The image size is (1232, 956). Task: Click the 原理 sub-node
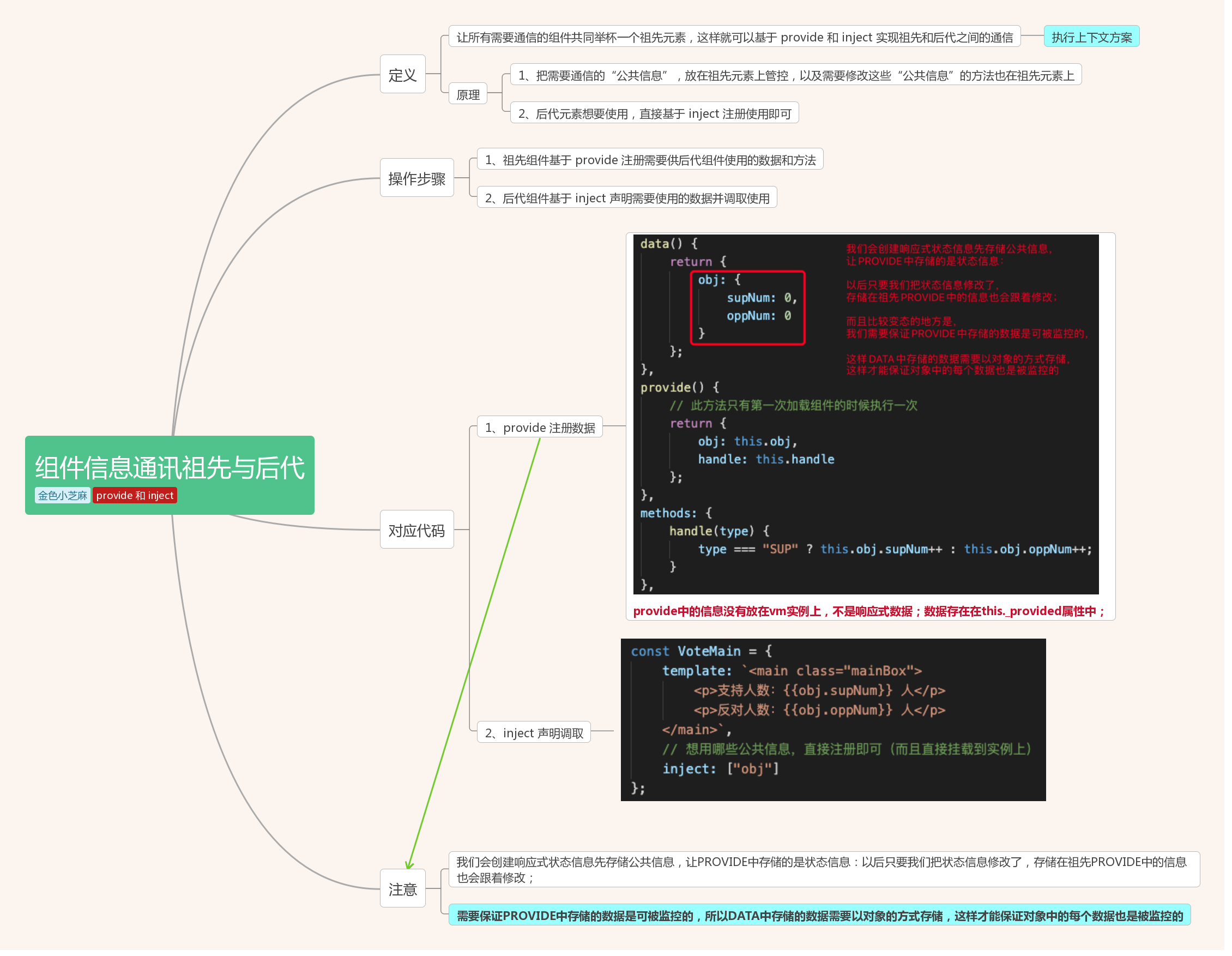click(468, 95)
